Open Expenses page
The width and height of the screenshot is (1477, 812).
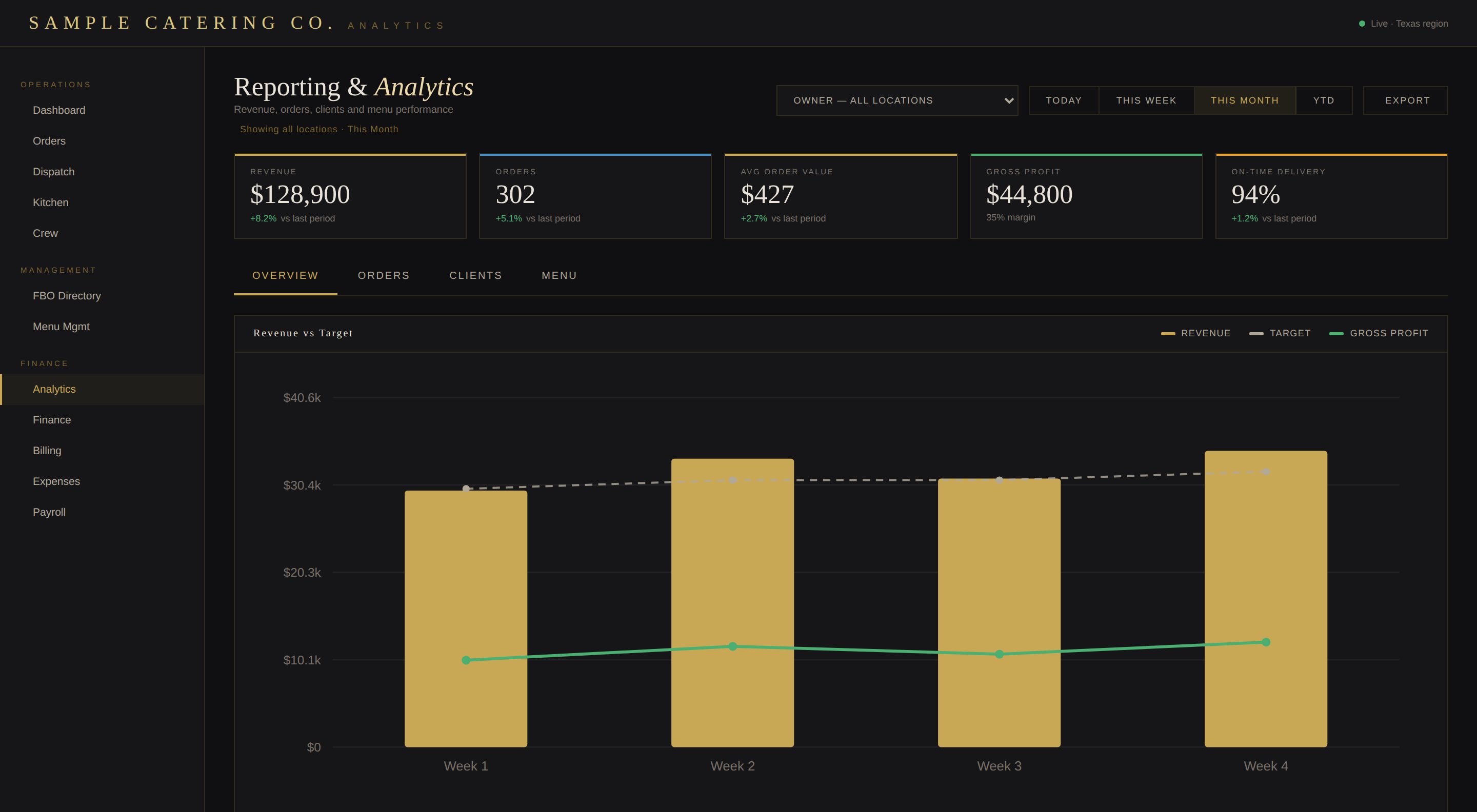click(x=102, y=481)
